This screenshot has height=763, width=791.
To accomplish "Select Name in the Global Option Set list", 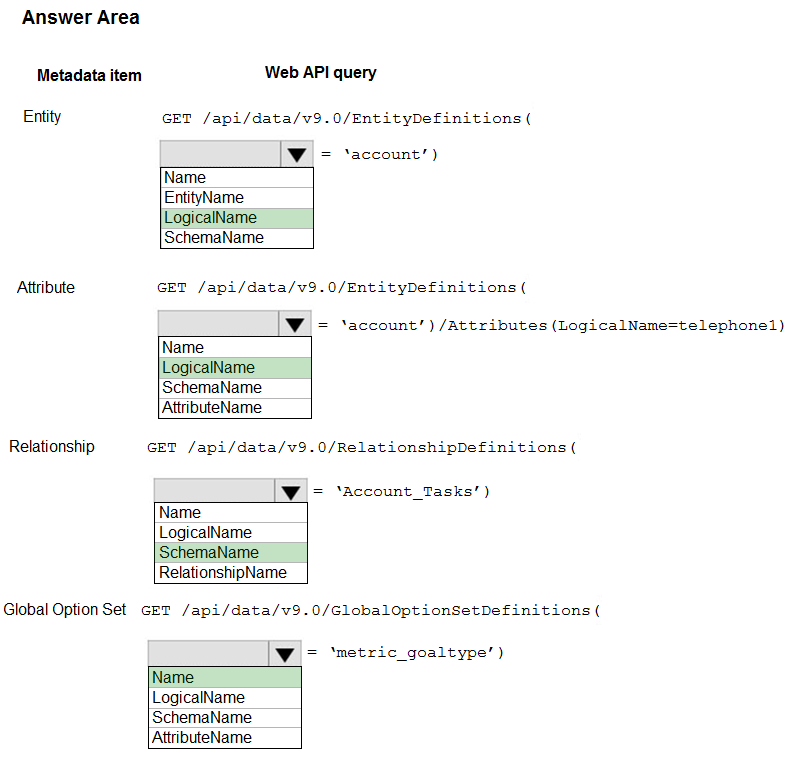I will click(x=225, y=677).
